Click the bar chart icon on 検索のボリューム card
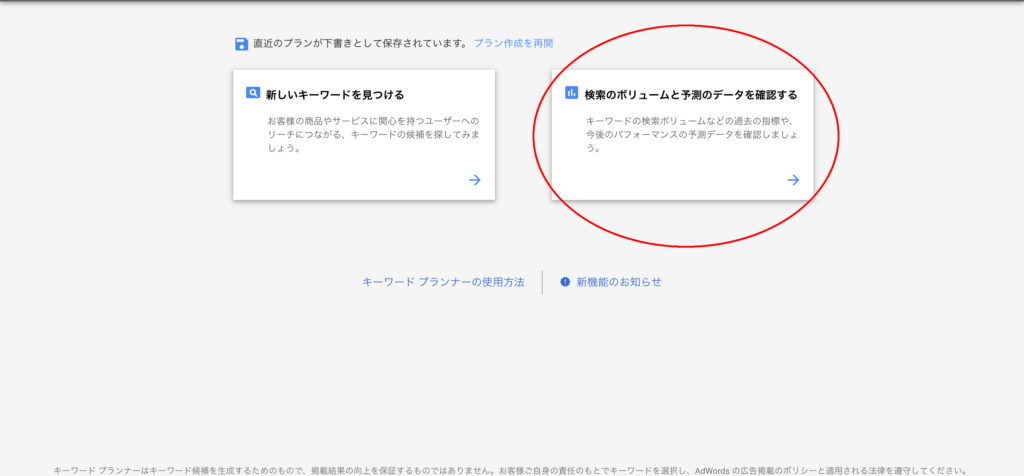Viewport: 1024px width, 476px height. coord(571,94)
